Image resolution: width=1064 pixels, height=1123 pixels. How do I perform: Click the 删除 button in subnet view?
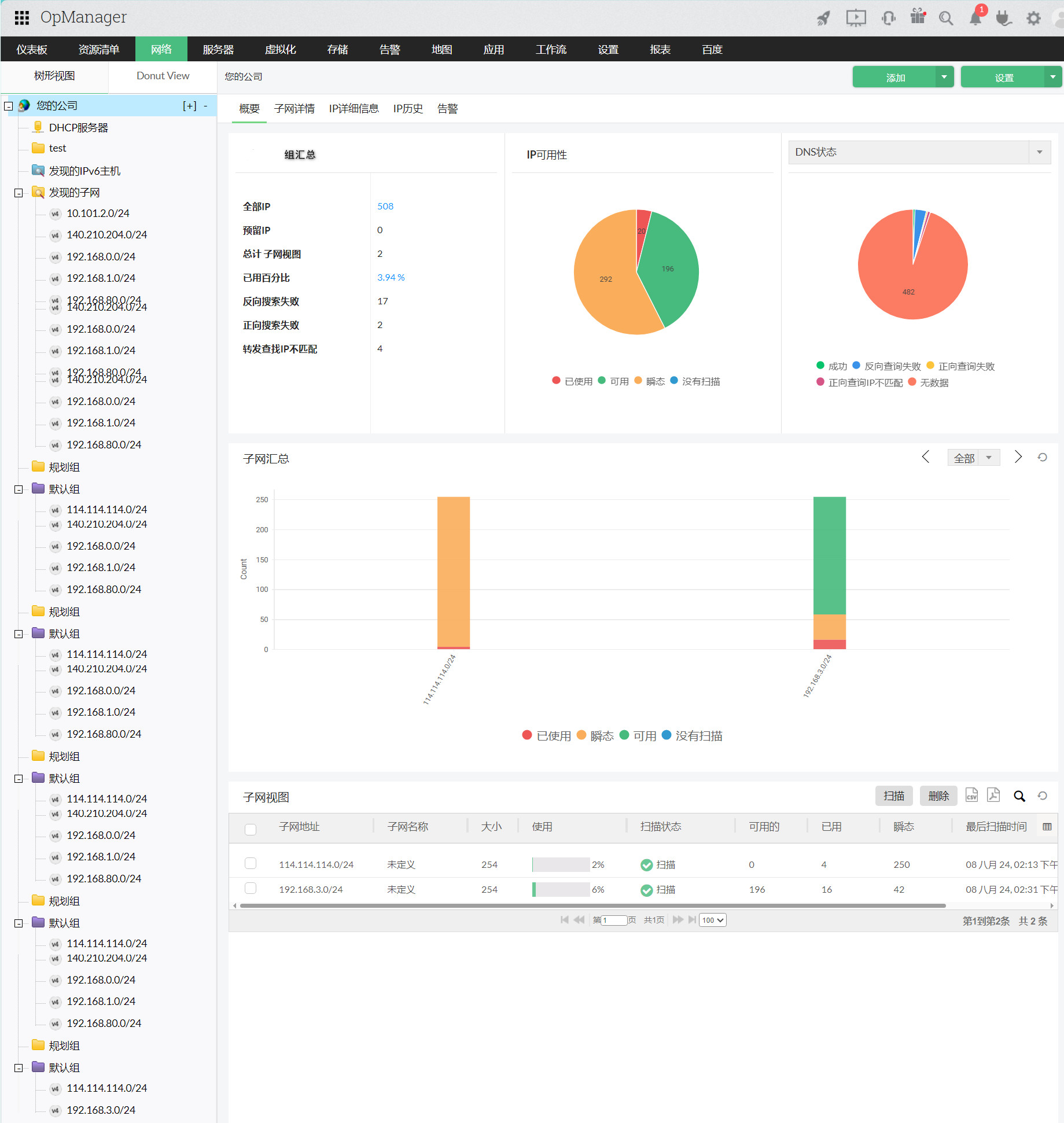click(x=938, y=796)
